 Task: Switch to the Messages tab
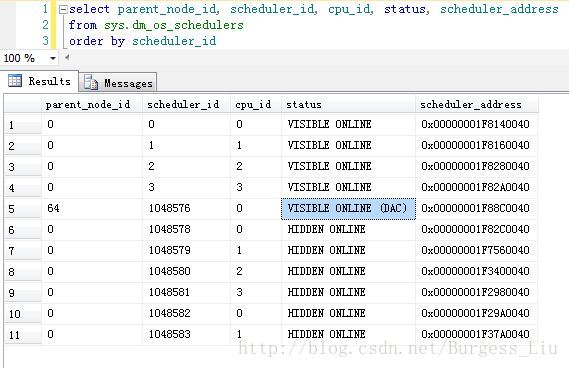pyautogui.click(x=118, y=83)
